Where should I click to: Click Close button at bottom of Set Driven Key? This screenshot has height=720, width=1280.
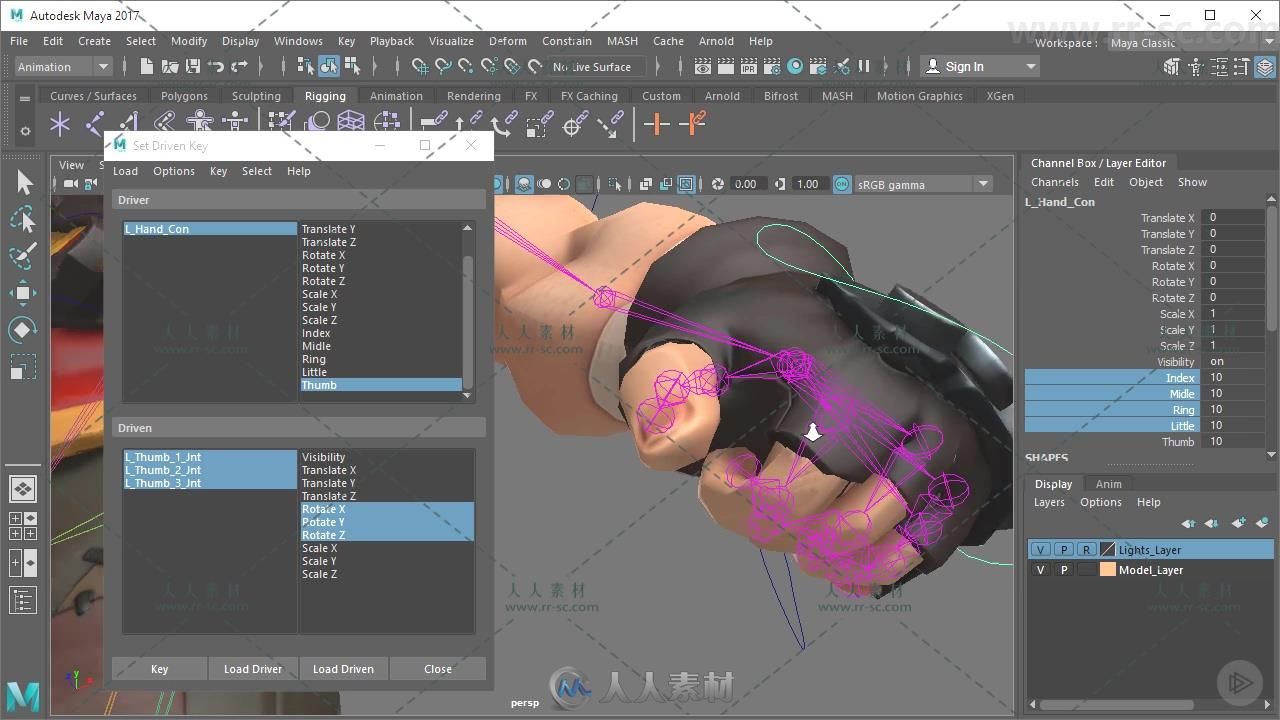pos(438,669)
